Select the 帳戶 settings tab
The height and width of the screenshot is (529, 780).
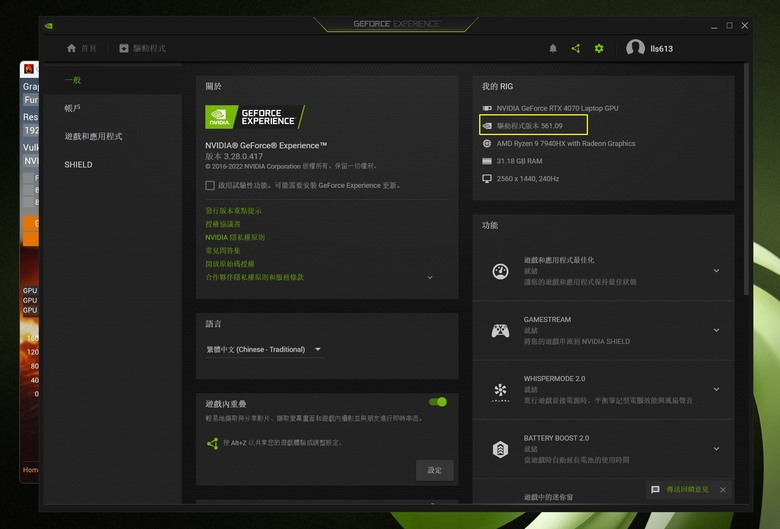coord(113,108)
